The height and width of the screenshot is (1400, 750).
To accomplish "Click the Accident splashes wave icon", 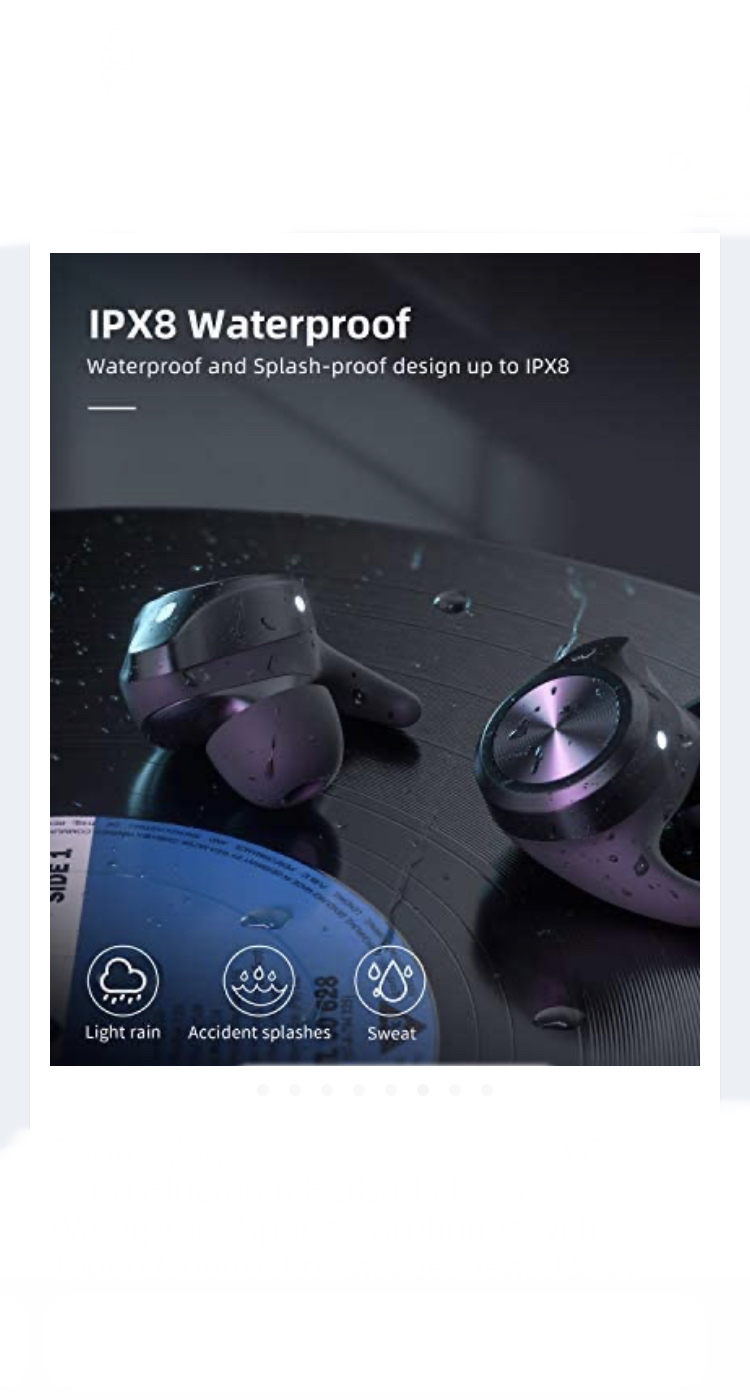I will (259, 981).
